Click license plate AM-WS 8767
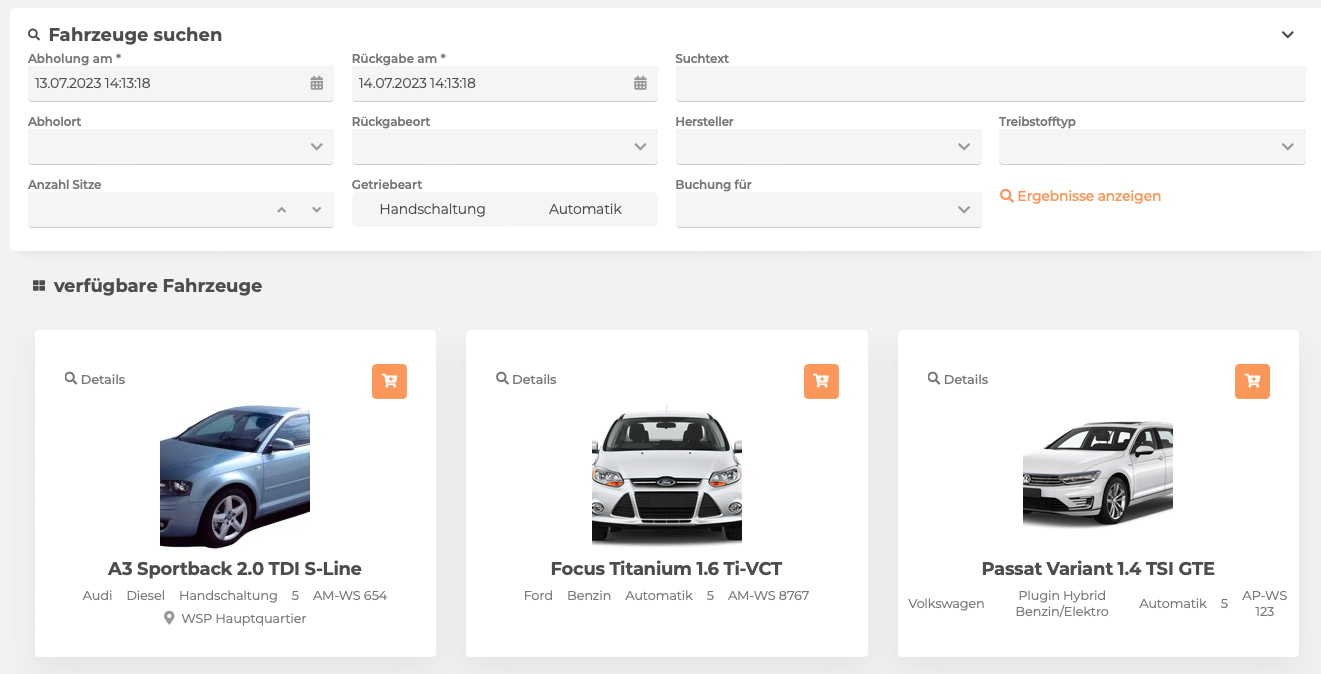 coord(768,596)
